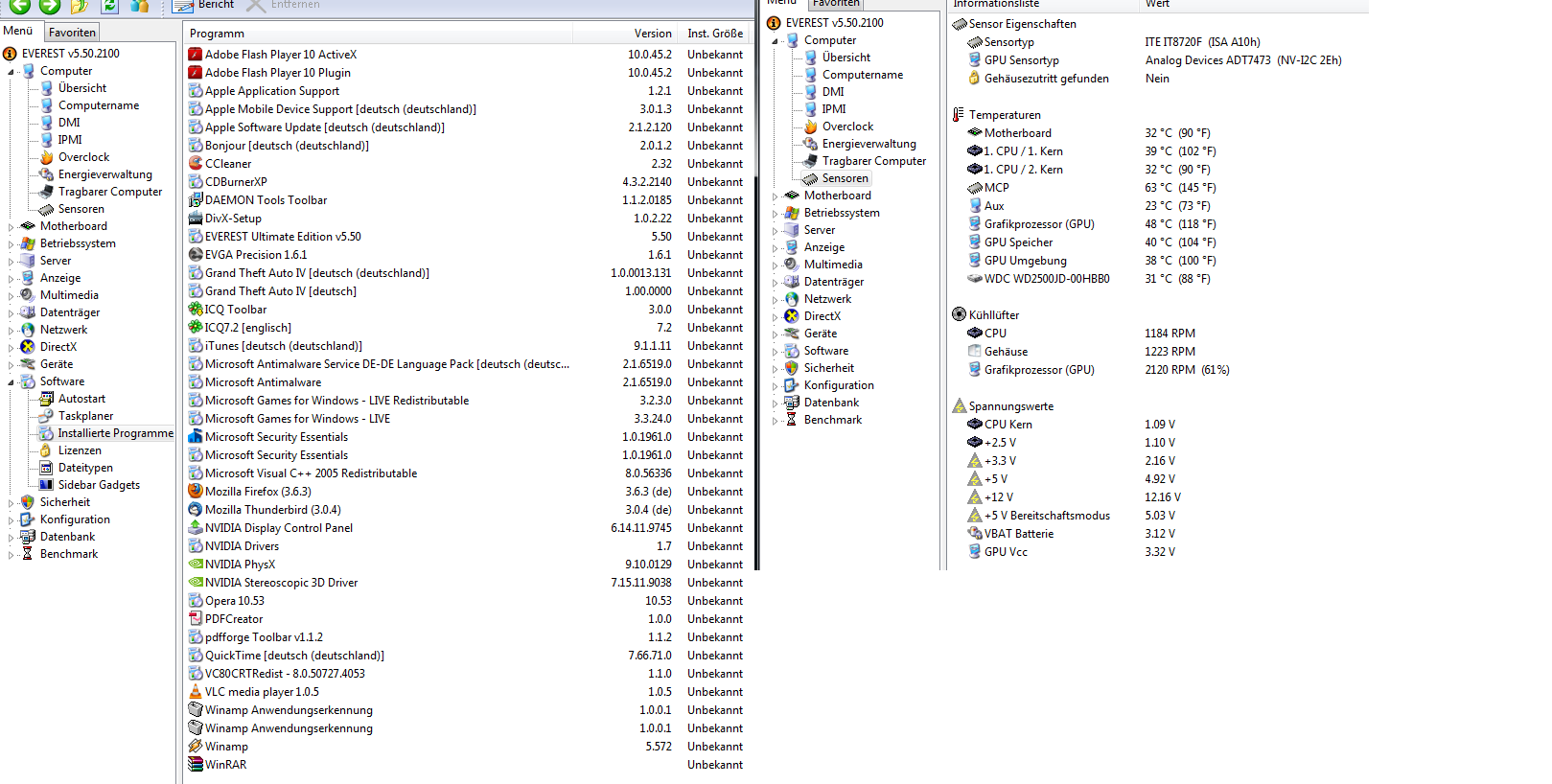The image size is (1552, 784).
Task: Click the Energieverwaltung icon in left tree
Action: (46, 174)
